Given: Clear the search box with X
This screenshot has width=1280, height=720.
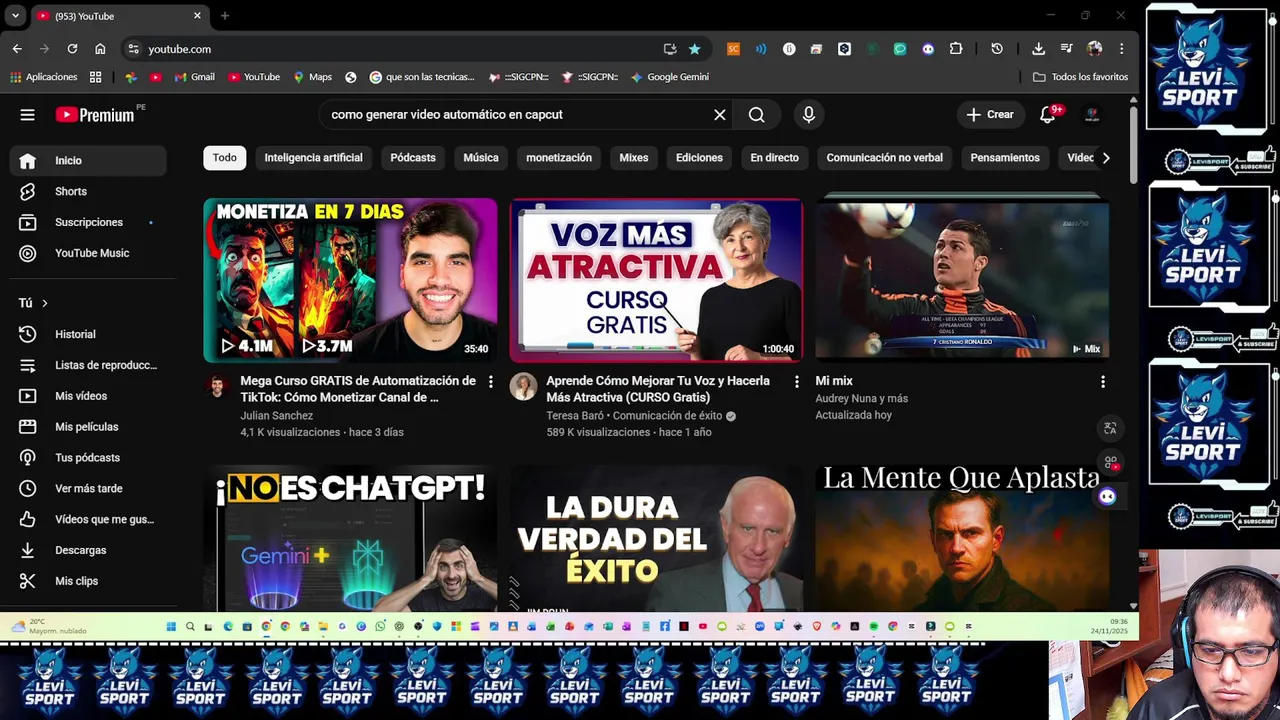Looking at the screenshot, I should coord(719,115).
